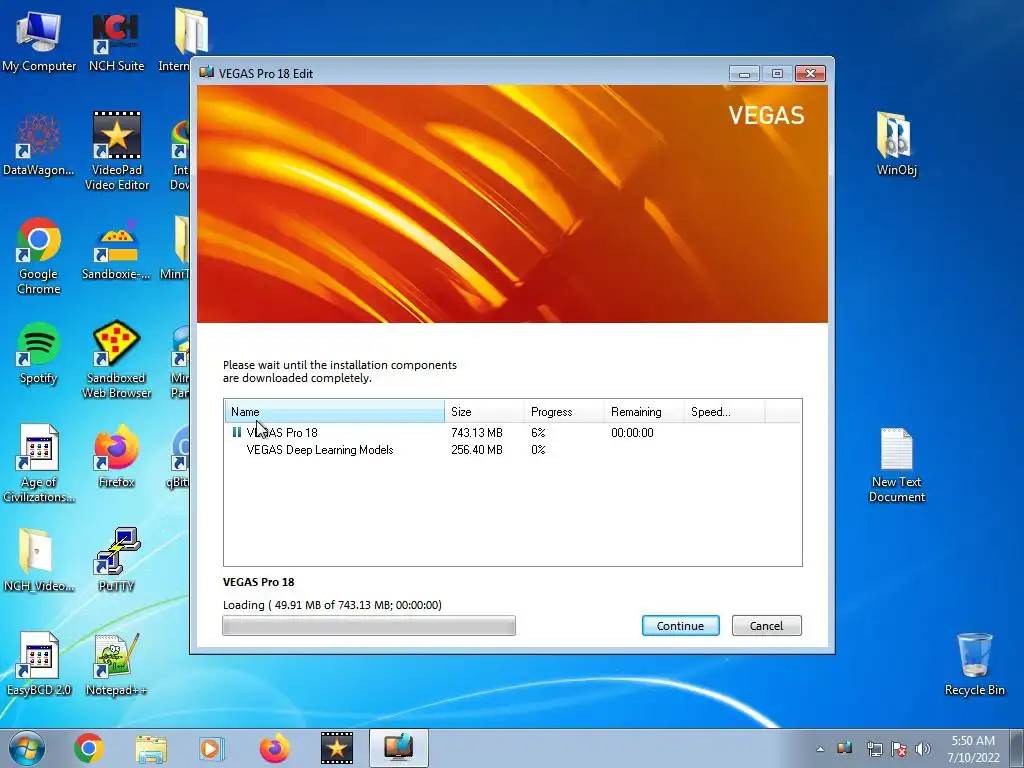Viewport: 1024px width, 768px height.
Task: Click the Speed column header
Action: click(724, 411)
